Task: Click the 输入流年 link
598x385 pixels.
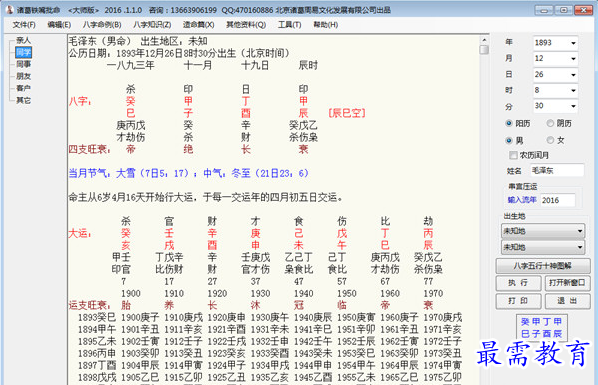Action: coord(522,200)
